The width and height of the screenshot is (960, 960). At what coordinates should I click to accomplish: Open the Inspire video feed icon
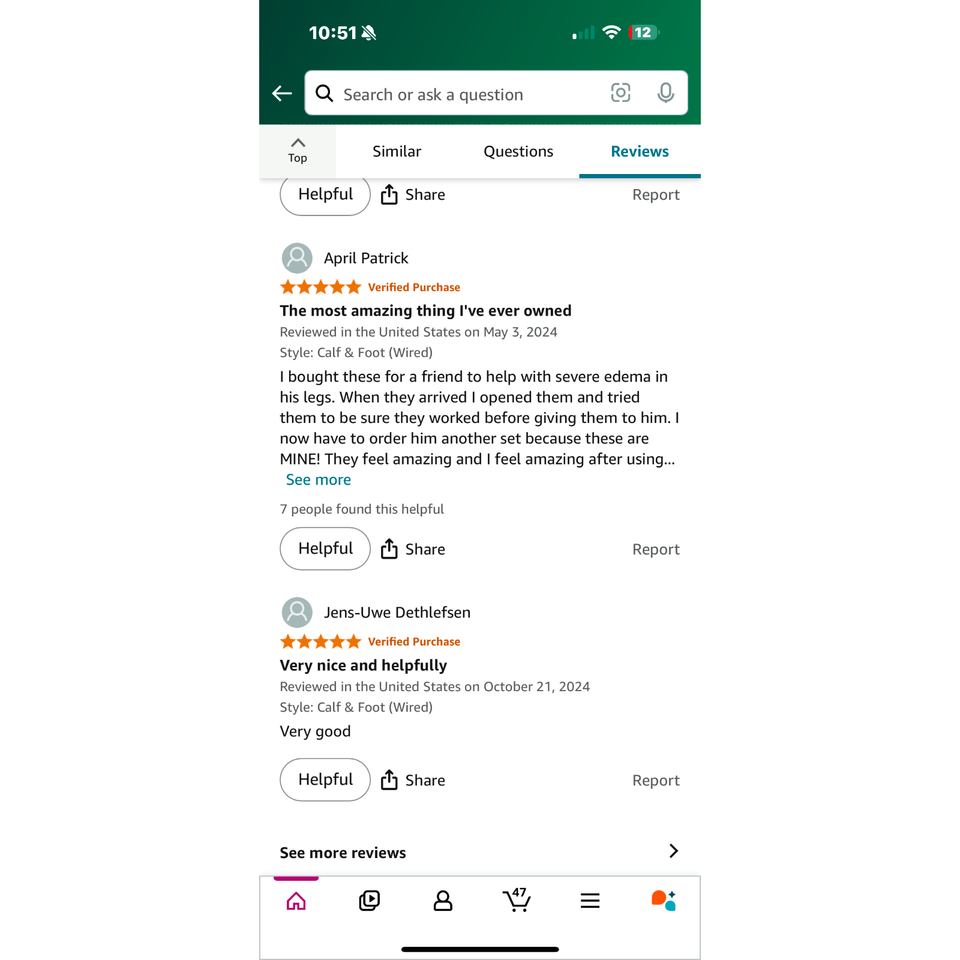click(370, 901)
